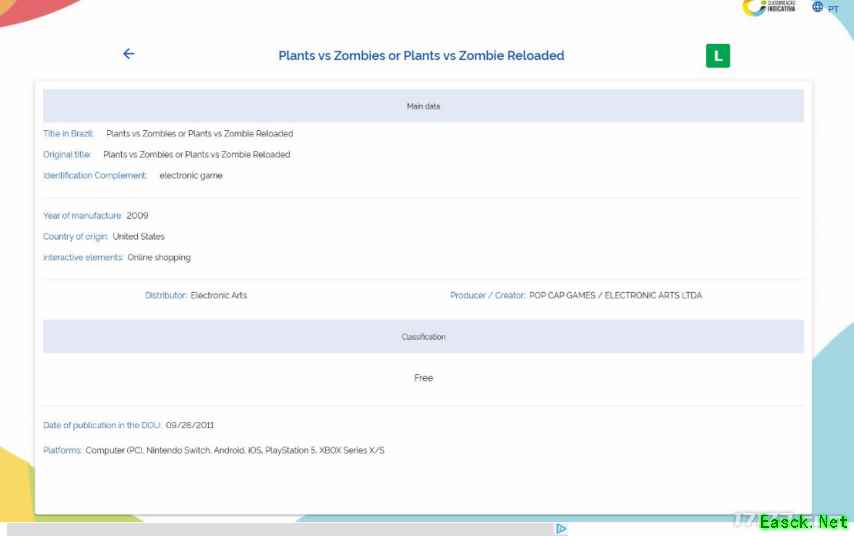Click the POP CAP GAMES producer entry

[615, 296]
